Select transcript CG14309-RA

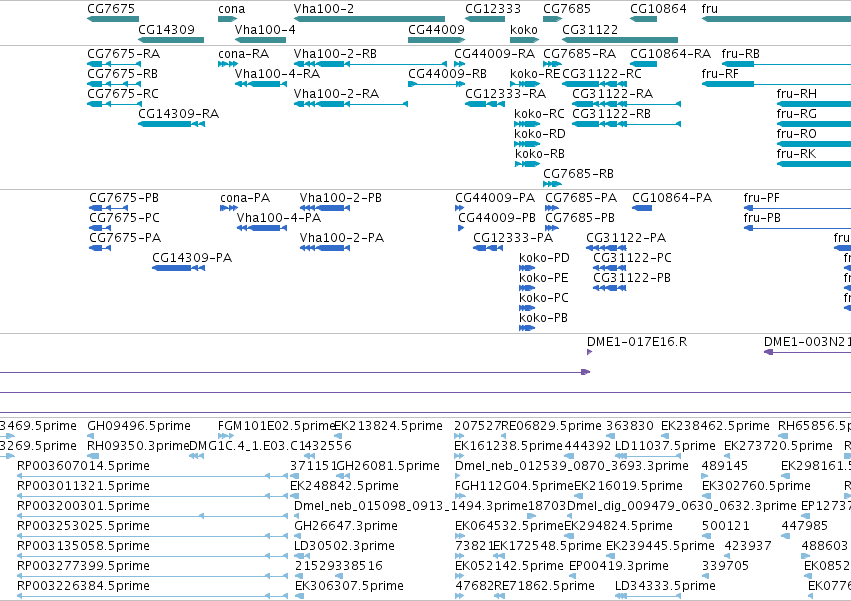[x=172, y=124]
